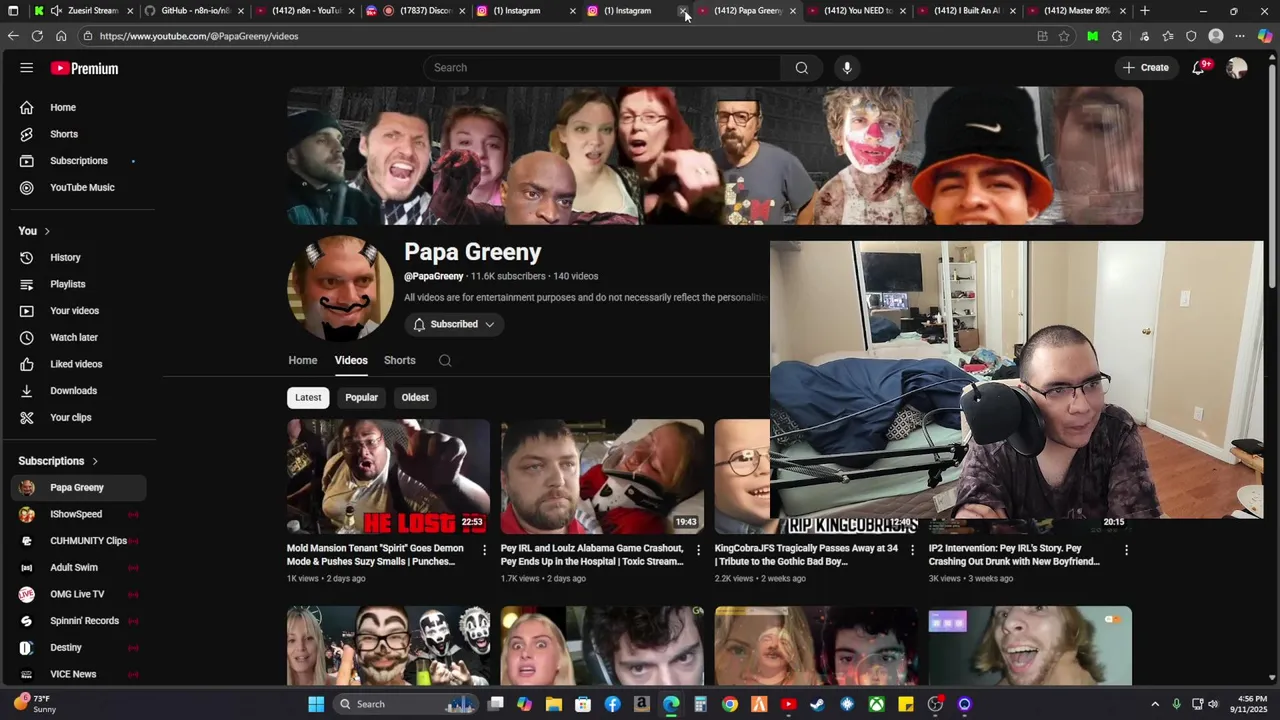Show hidden system tray icons
1280x720 pixels.
pyautogui.click(x=1155, y=704)
